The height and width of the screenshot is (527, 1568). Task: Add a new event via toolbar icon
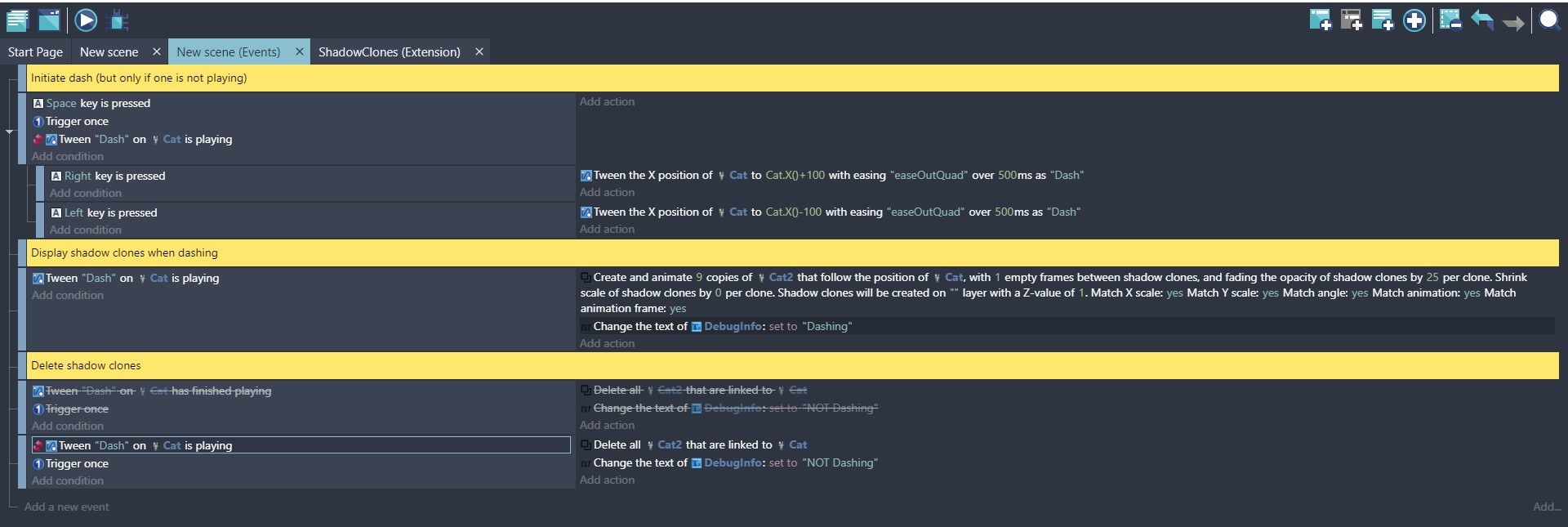(x=1320, y=20)
